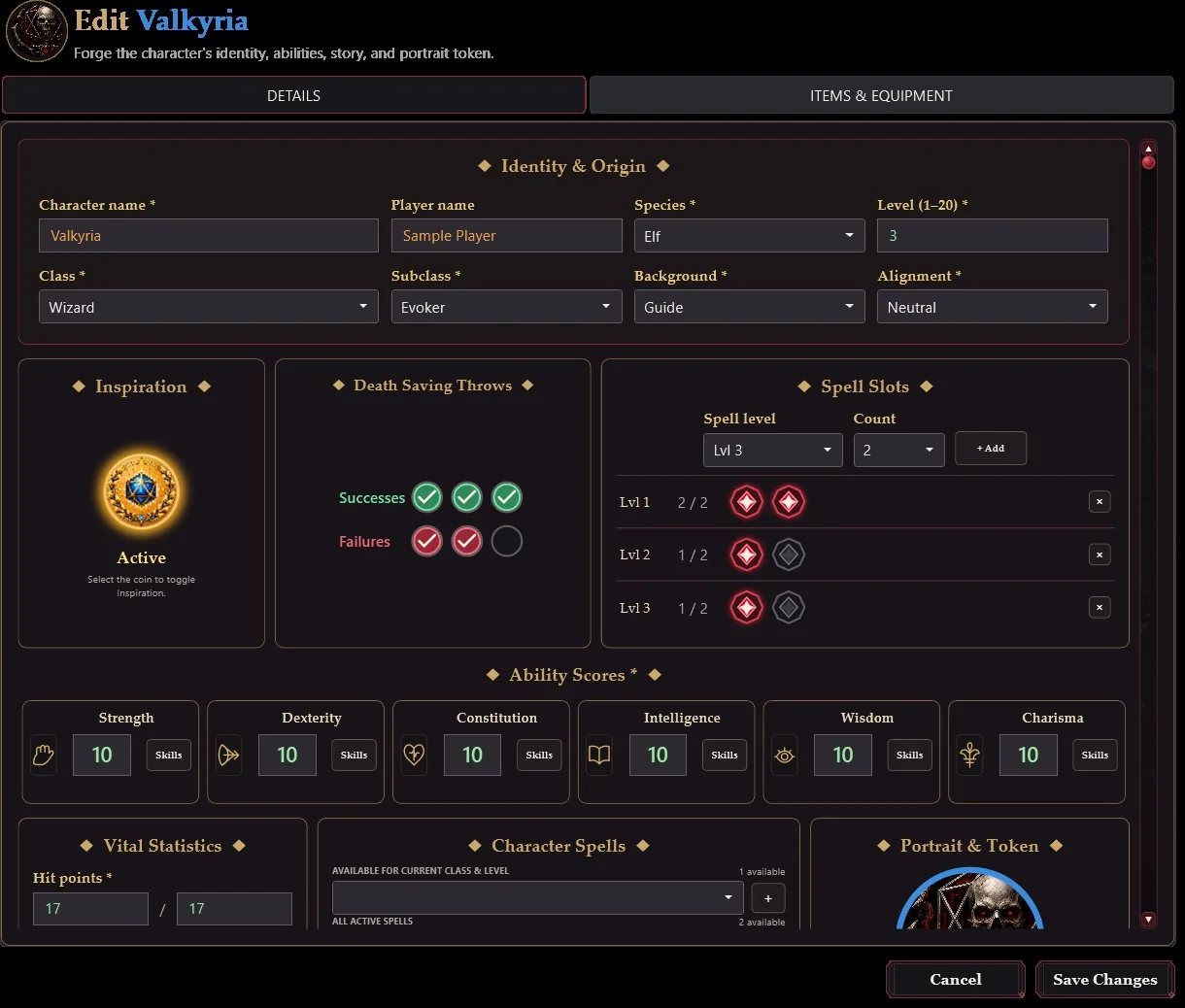The height and width of the screenshot is (1008, 1185).
Task: Toggle first Lvl 1 spell slot gem
Action: tap(747, 502)
